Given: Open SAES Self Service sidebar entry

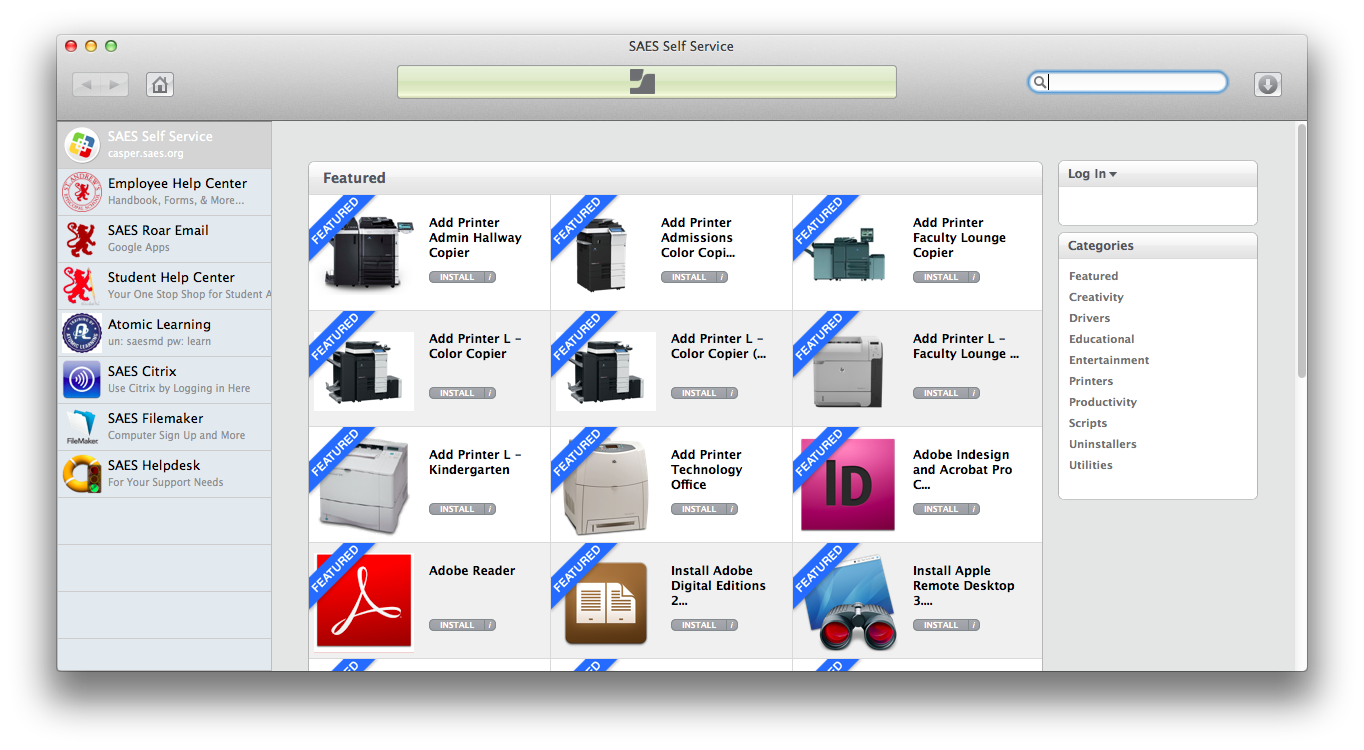Looking at the screenshot, I should coord(164,145).
